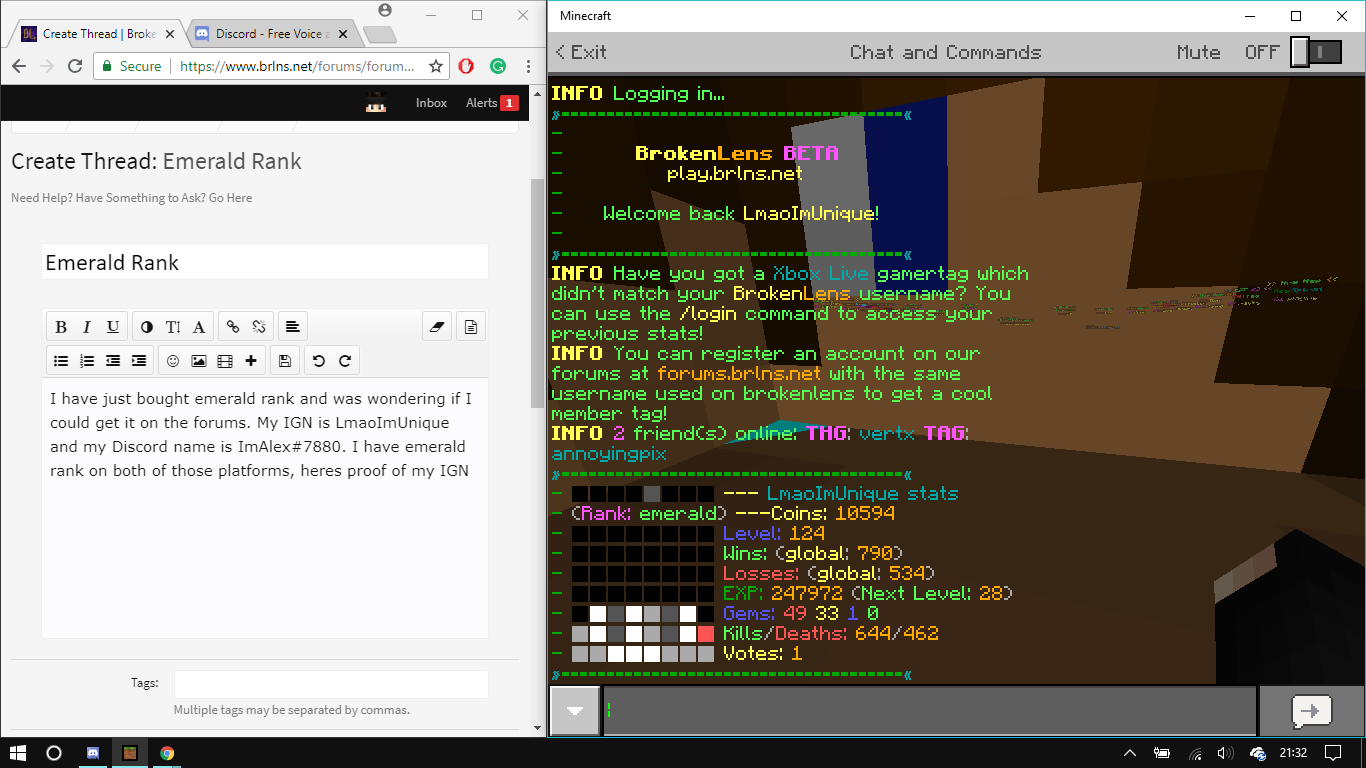Open Chrome from the taskbar

pos(167,753)
